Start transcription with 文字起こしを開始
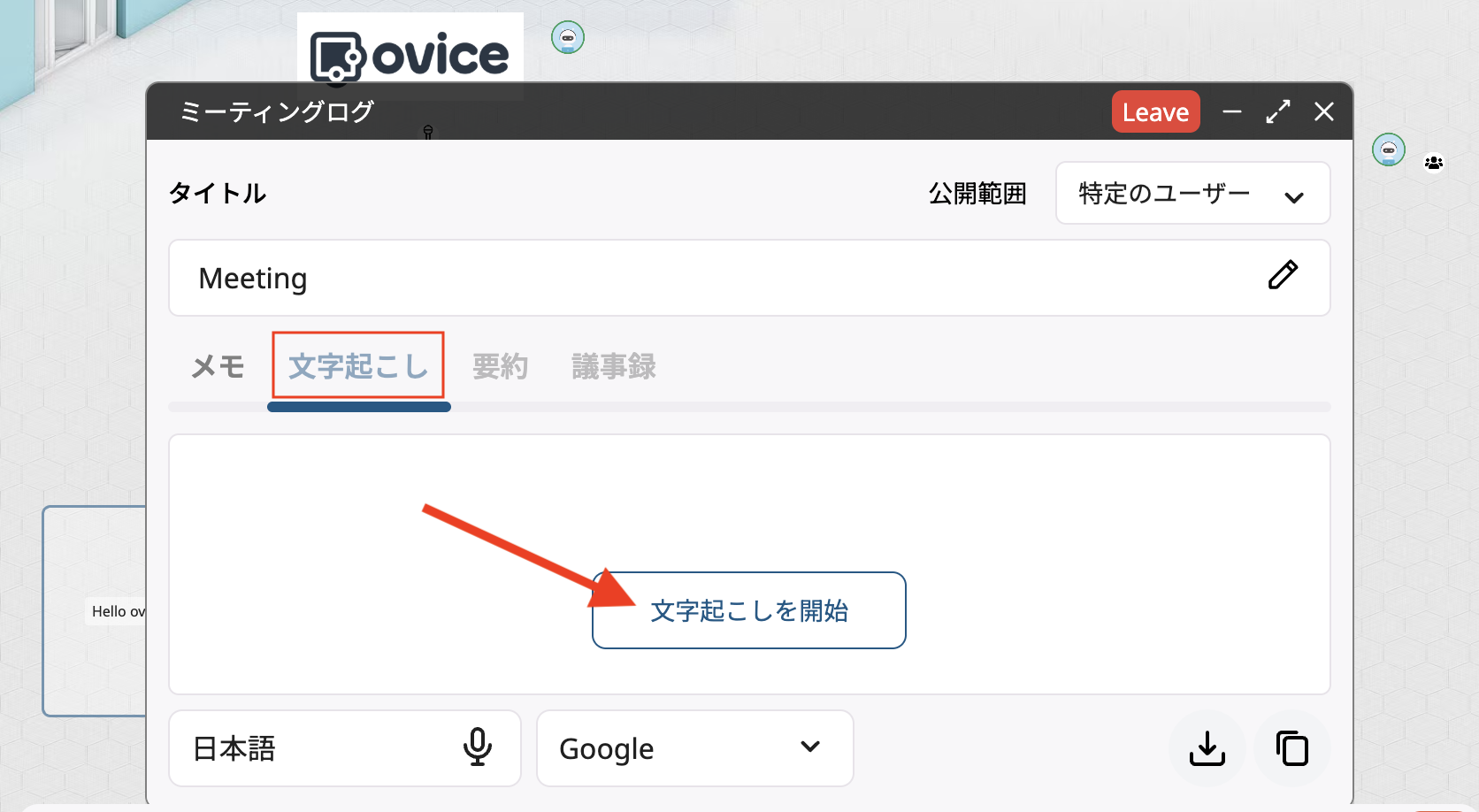Image resolution: width=1479 pixels, height=812 pixels. 748,610
